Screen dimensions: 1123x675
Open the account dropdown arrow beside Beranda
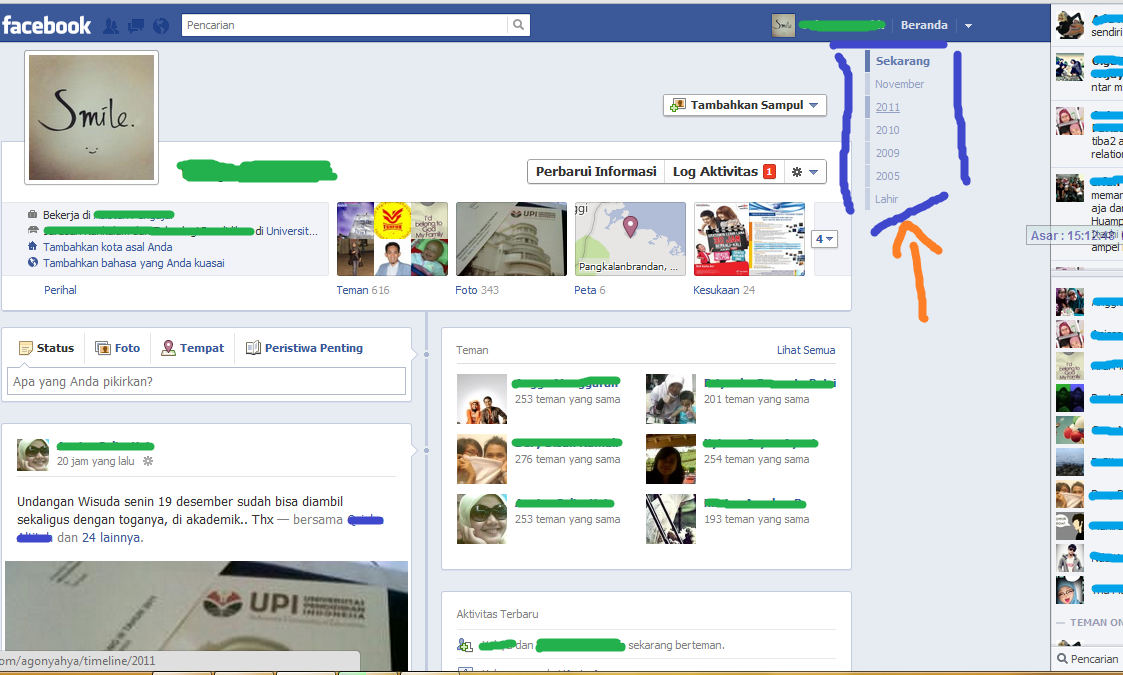point(967,25)
